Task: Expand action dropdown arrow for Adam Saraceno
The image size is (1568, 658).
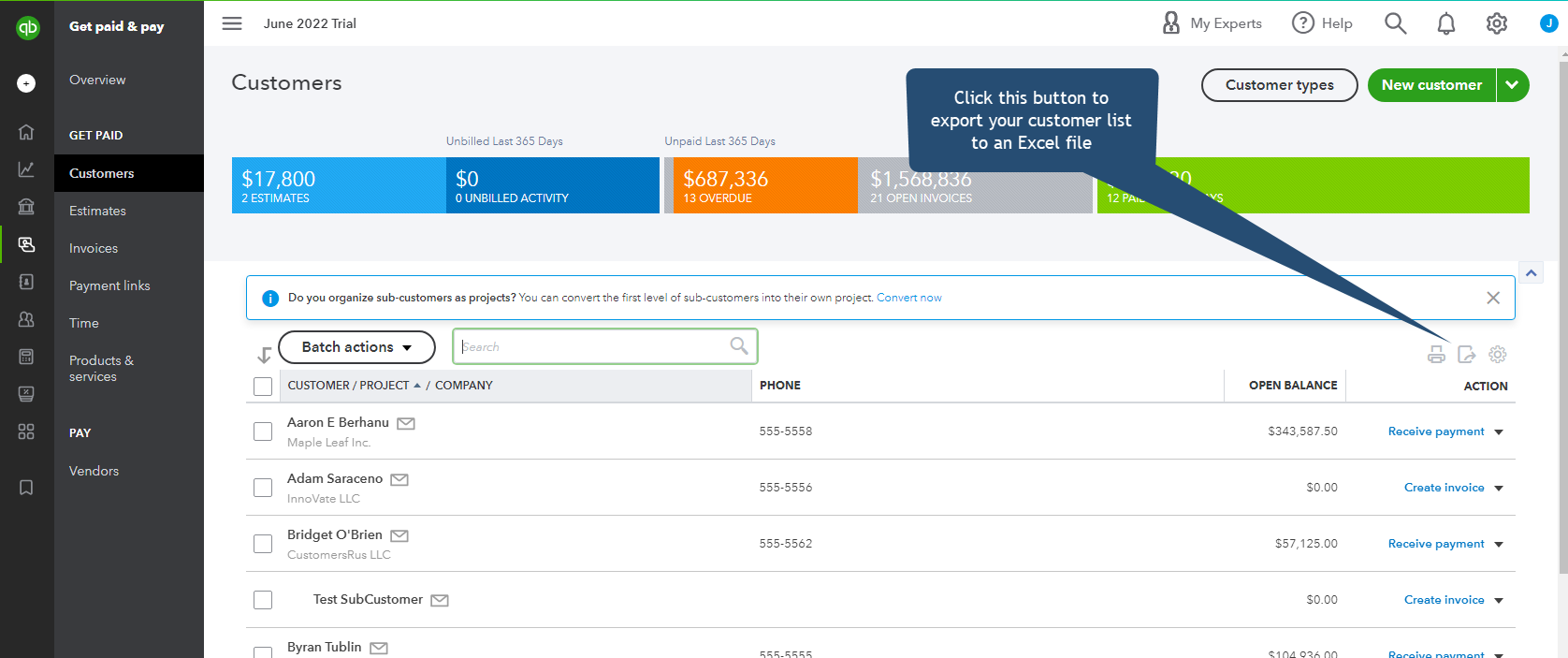Action: pos(1499,489)
